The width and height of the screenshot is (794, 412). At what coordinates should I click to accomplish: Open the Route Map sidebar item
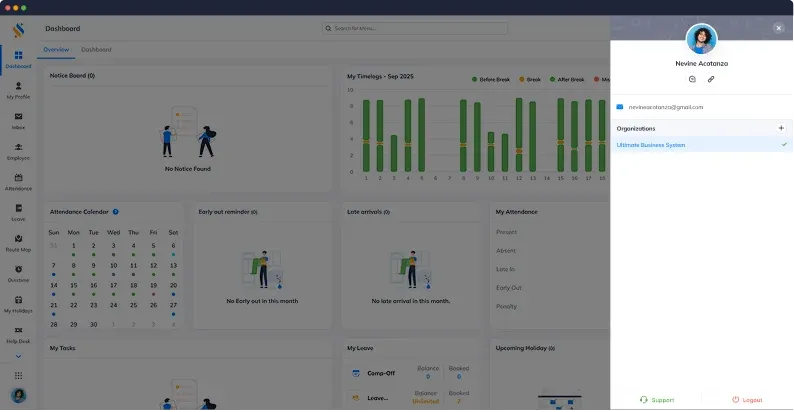click(18, 243)
